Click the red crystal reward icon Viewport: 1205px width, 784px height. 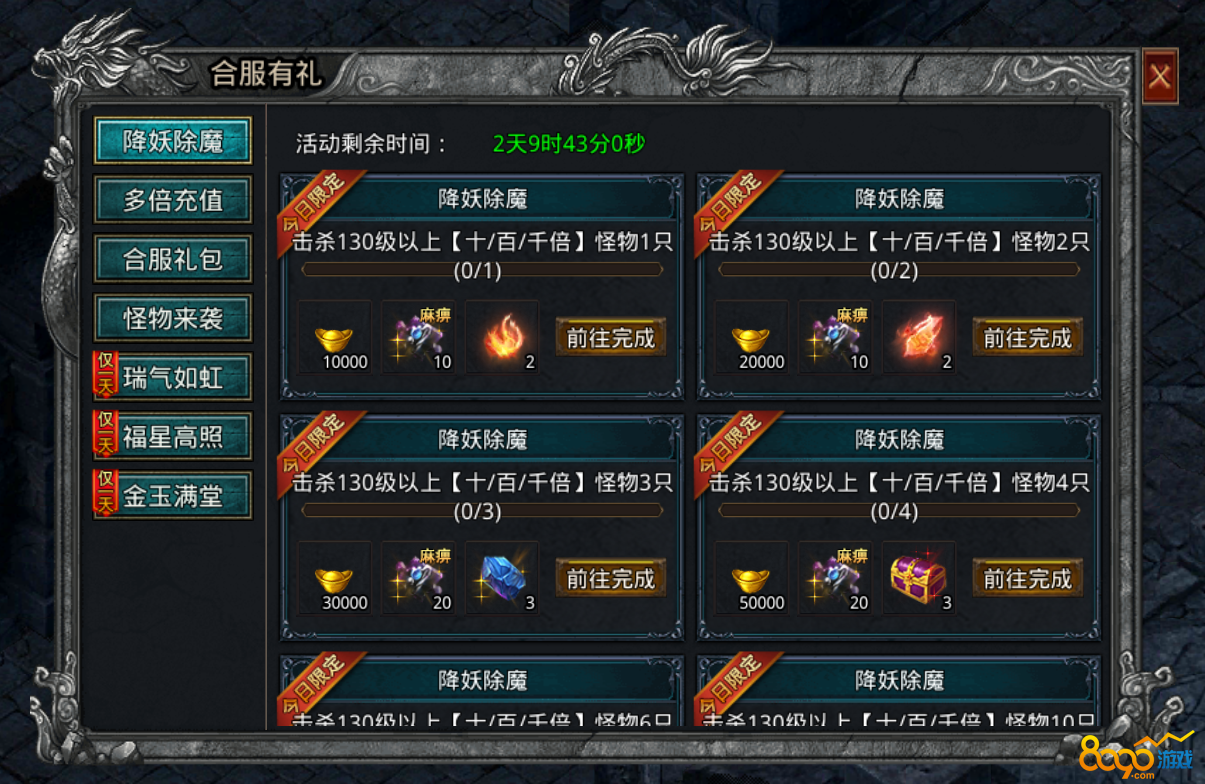tap(919, 337)
